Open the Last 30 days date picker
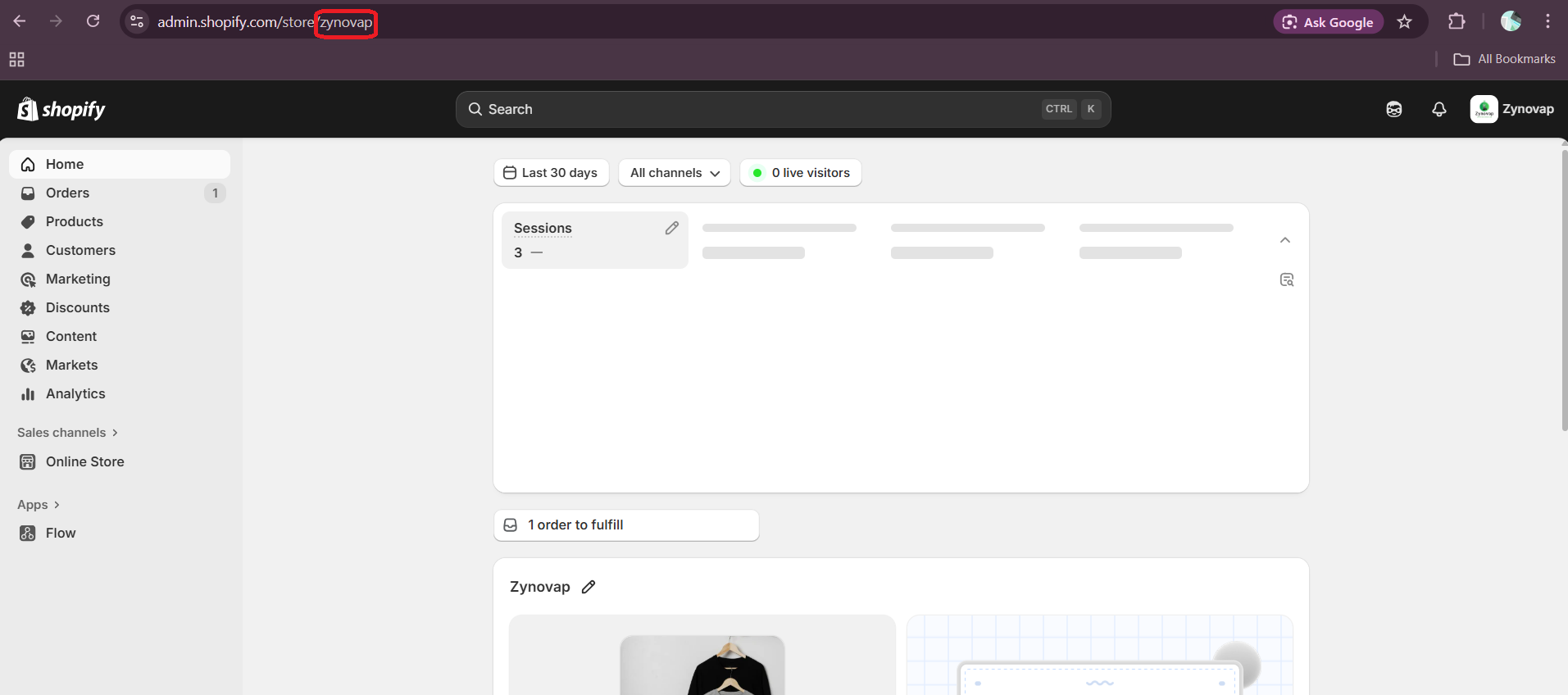1568x695 pixels. coord(551,173)
